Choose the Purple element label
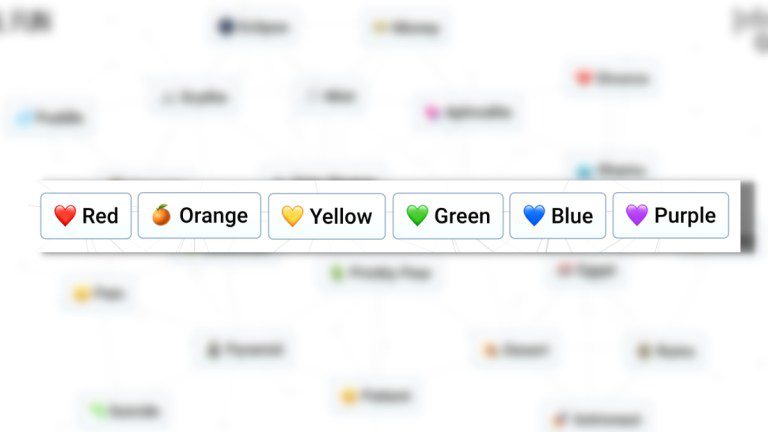This screenshot has width=768, height=432. [x=685, y=216]
